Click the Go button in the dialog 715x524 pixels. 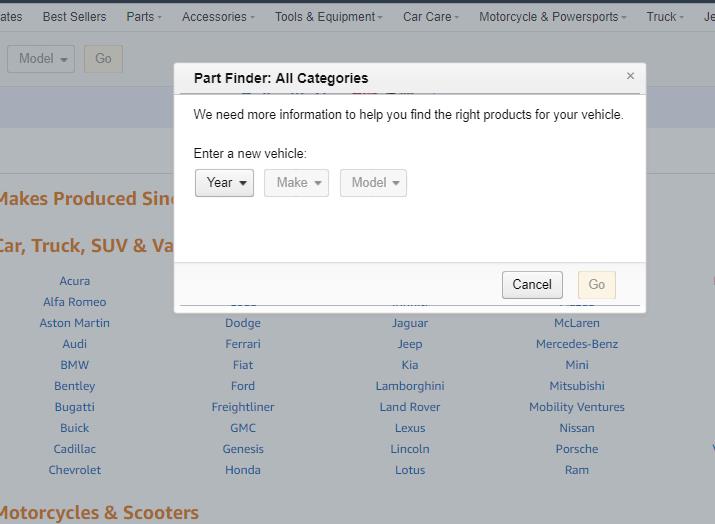[x=596, y=285]
